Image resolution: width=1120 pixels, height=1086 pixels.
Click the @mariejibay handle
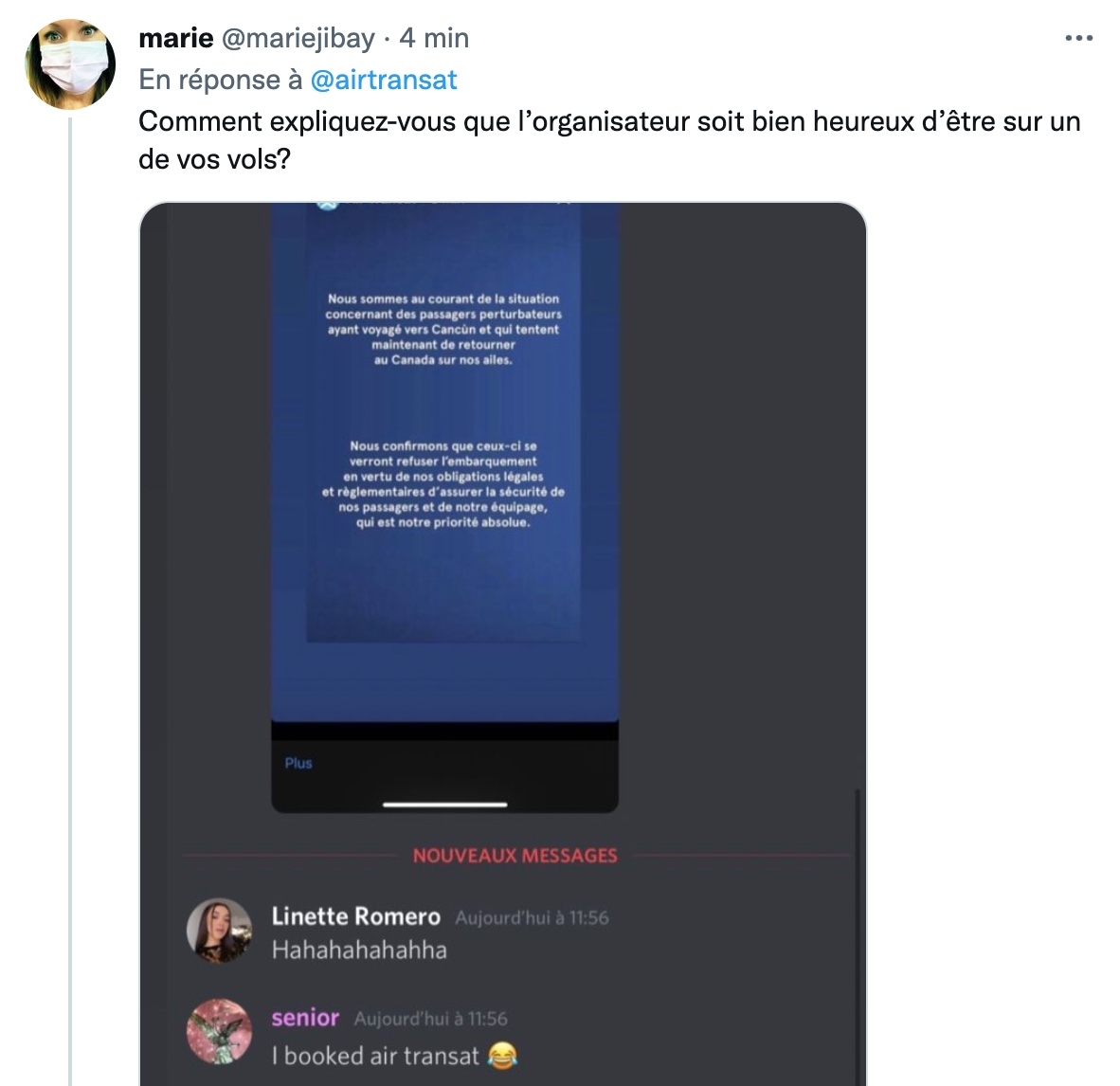pyautogui.click(x=298, y=39)
